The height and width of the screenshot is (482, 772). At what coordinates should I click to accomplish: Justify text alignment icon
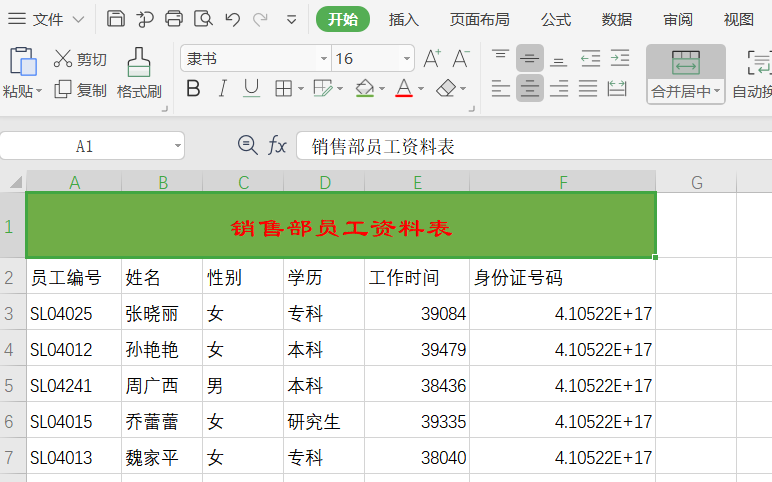point(588,89)
